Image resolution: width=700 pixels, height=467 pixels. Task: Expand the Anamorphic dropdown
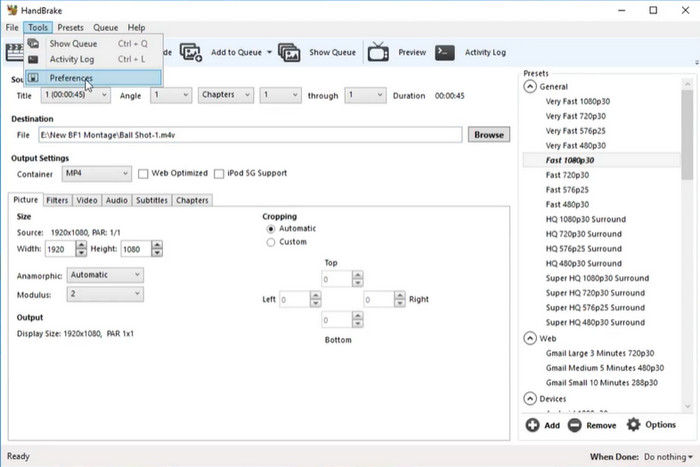coord(104,275)
